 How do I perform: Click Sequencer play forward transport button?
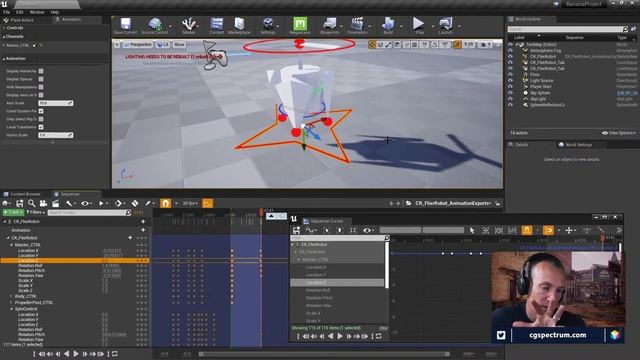tap(76, 354)
